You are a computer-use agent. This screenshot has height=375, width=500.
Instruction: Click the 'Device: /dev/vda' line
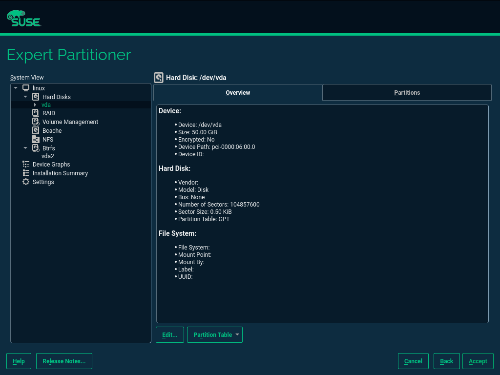(200, 125)
